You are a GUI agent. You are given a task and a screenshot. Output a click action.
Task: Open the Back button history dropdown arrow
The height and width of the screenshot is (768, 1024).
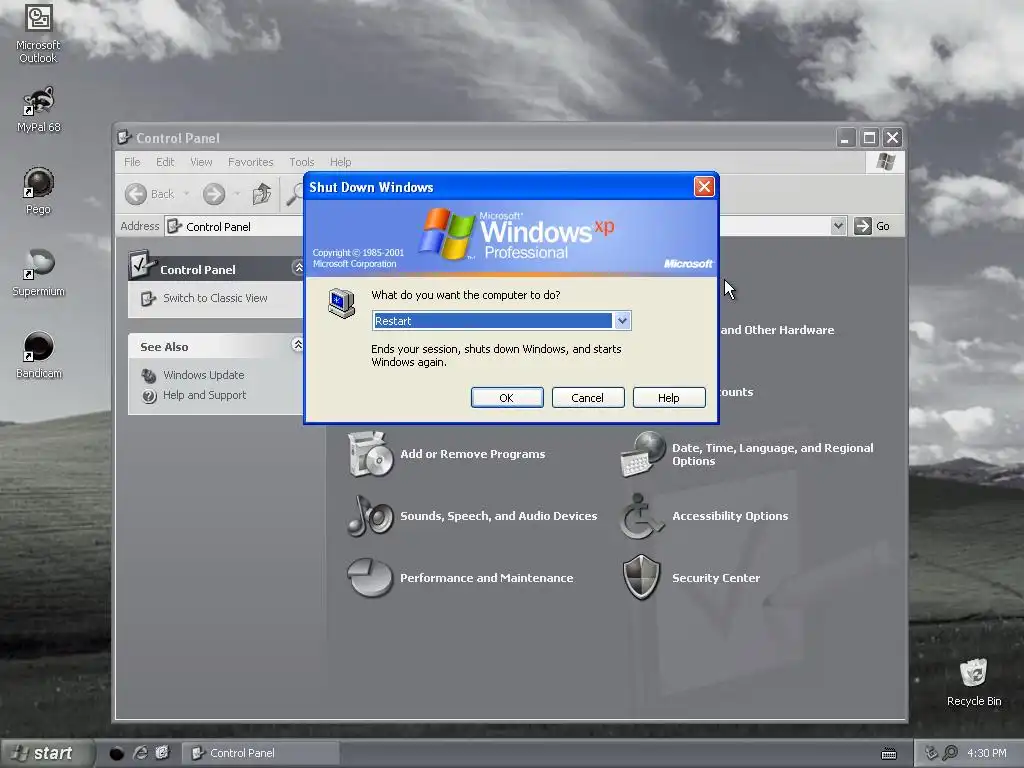pyautogui.click(x=186, y=194)
